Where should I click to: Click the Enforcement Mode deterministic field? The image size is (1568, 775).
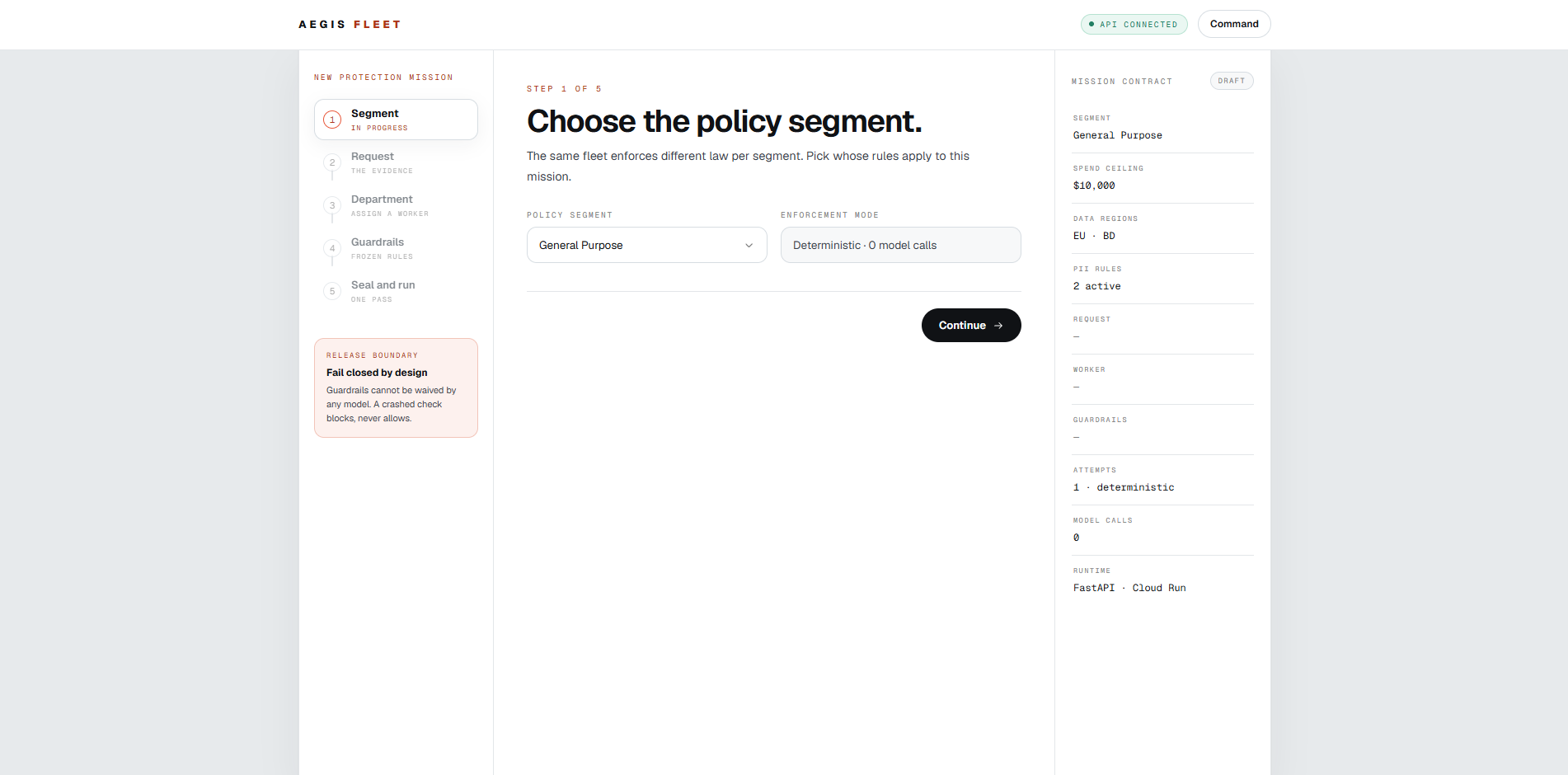[901, 245]
